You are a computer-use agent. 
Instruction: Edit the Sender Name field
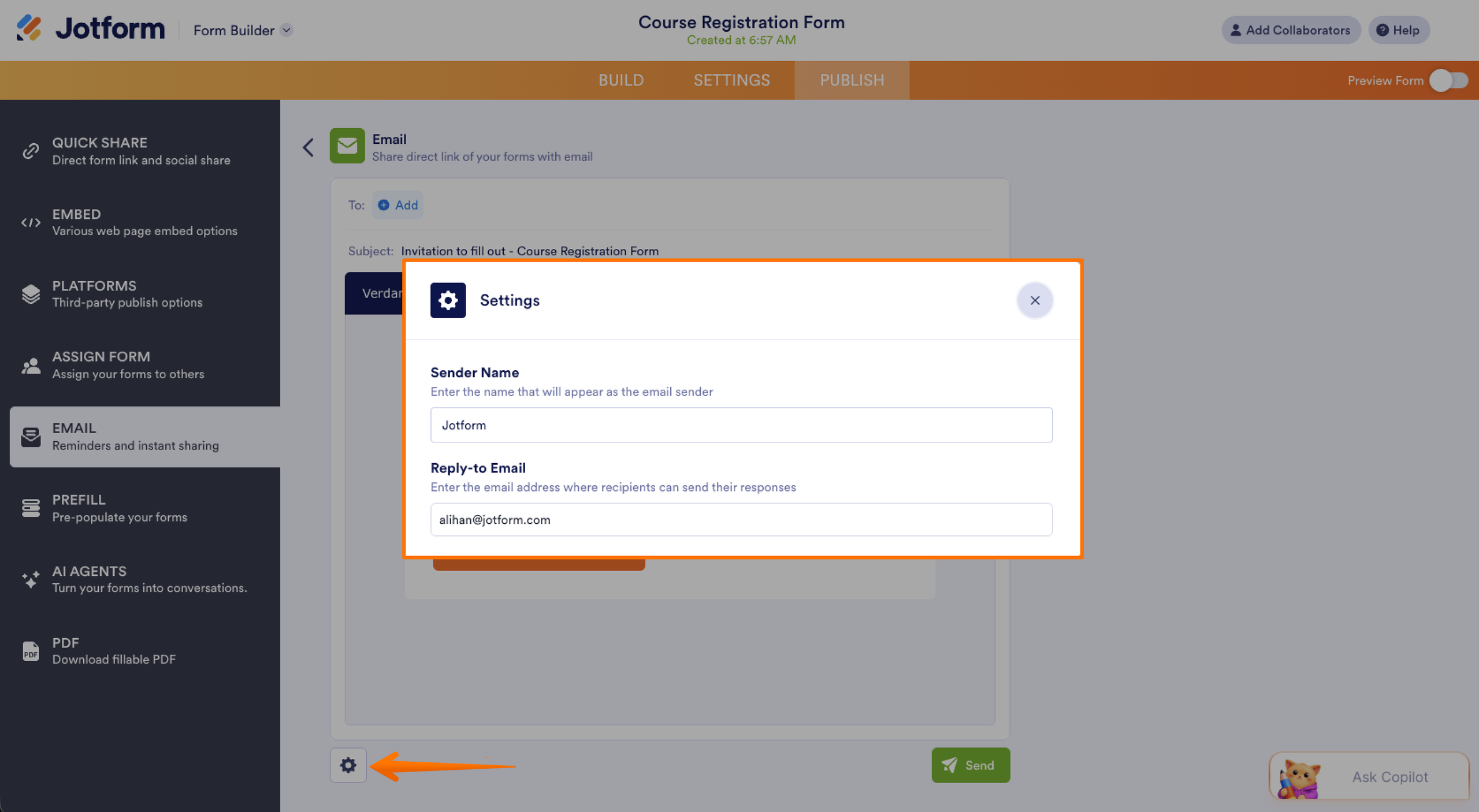click(x=741, y=425)
